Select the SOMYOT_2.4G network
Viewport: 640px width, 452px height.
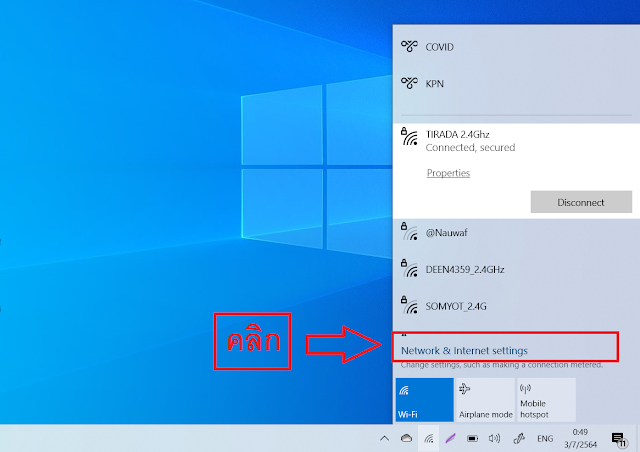pos(516,306)
